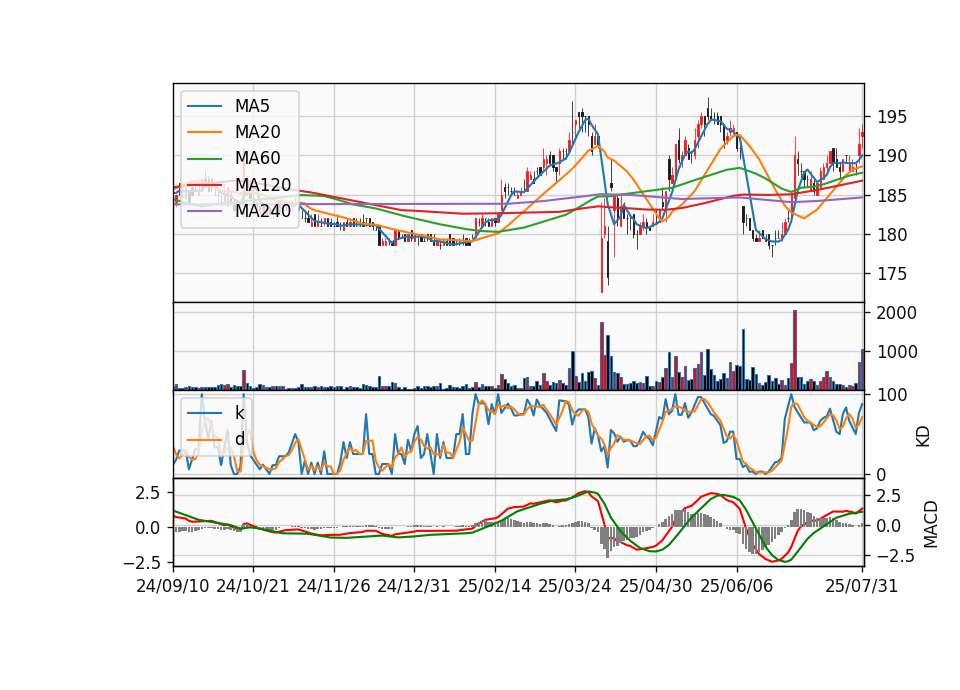Click the MA60 legend label
The height and width of the screenshot is (690, 960).
(x=258, y=159)
